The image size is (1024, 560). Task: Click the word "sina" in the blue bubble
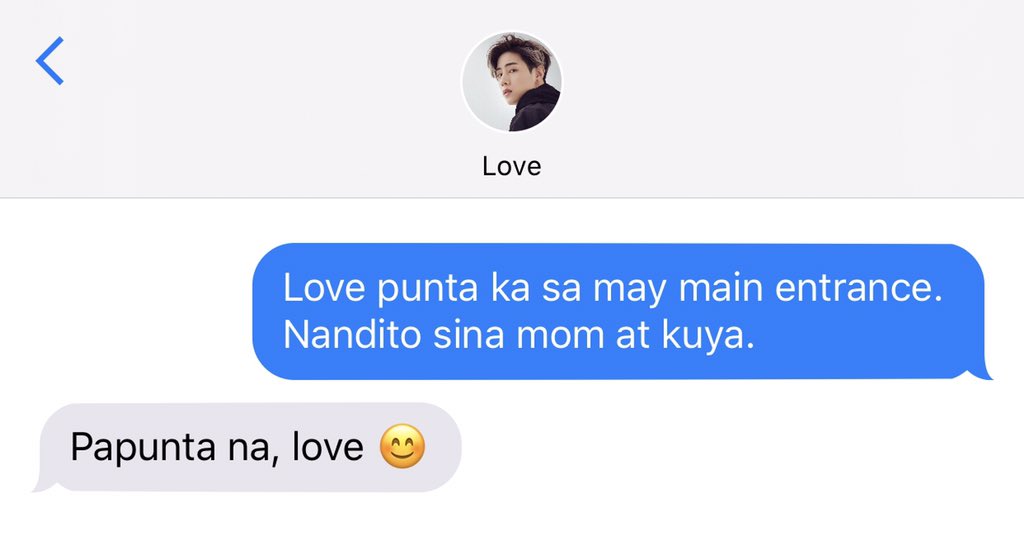[469, 335]
